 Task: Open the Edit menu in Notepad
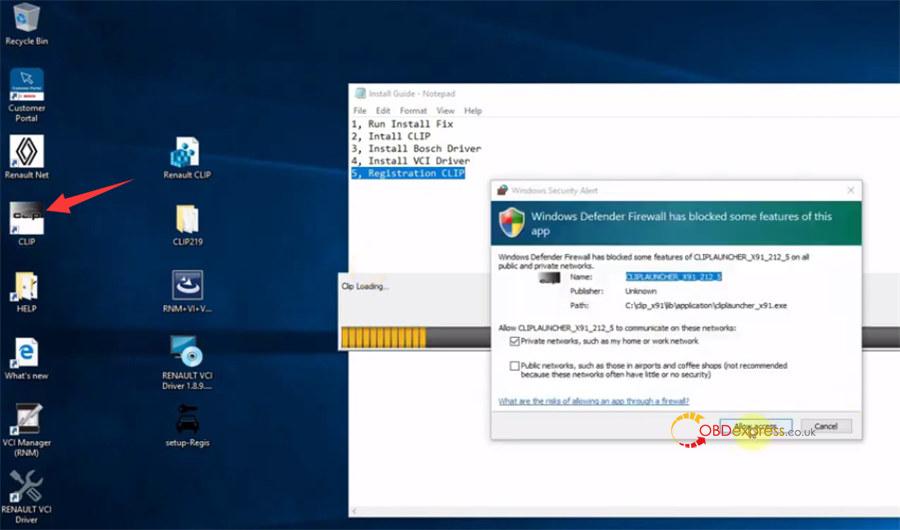(x=383, y=110)
